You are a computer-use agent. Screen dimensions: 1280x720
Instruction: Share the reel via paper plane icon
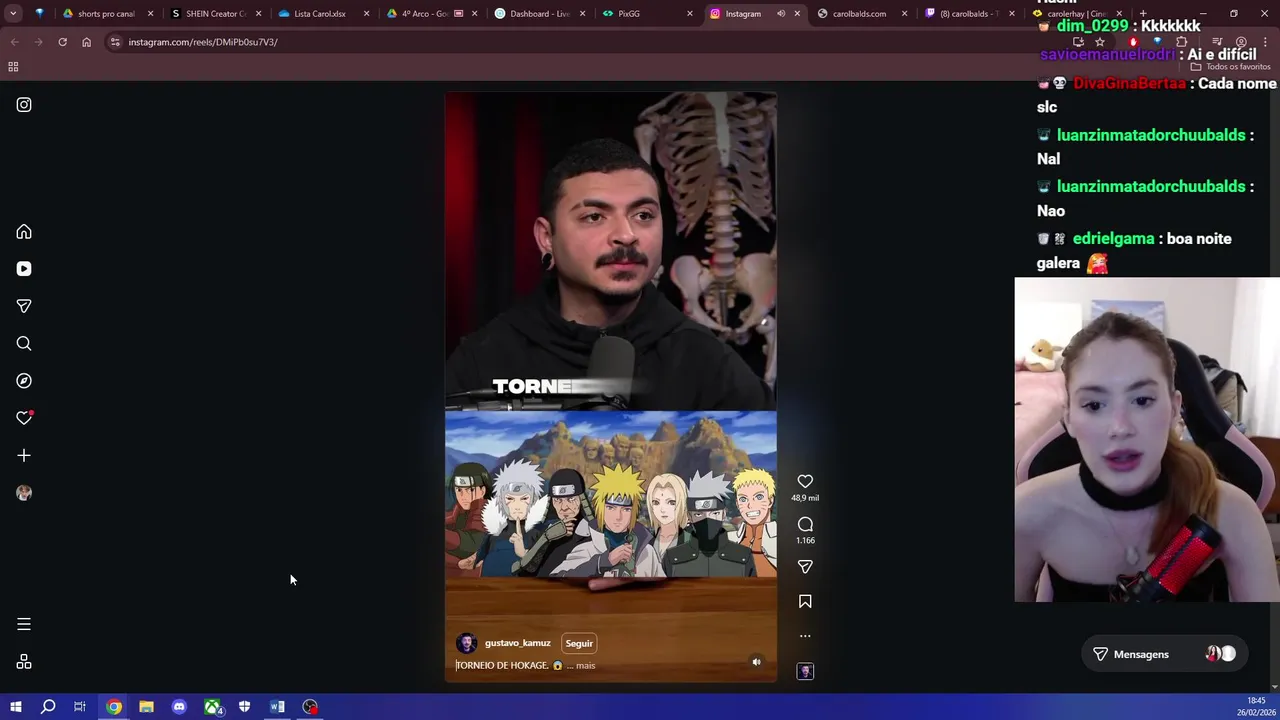tap(805, 567)
